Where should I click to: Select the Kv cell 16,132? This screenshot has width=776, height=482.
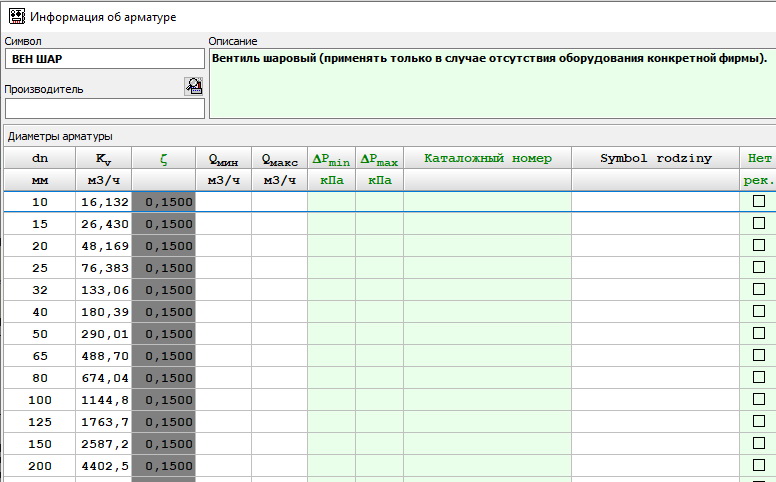(x=103, y=202)
